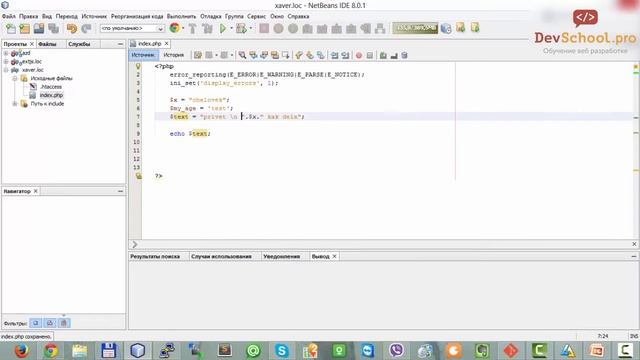
Task: Open Firefox from the taskbar
Action: [x=21, y=351]
